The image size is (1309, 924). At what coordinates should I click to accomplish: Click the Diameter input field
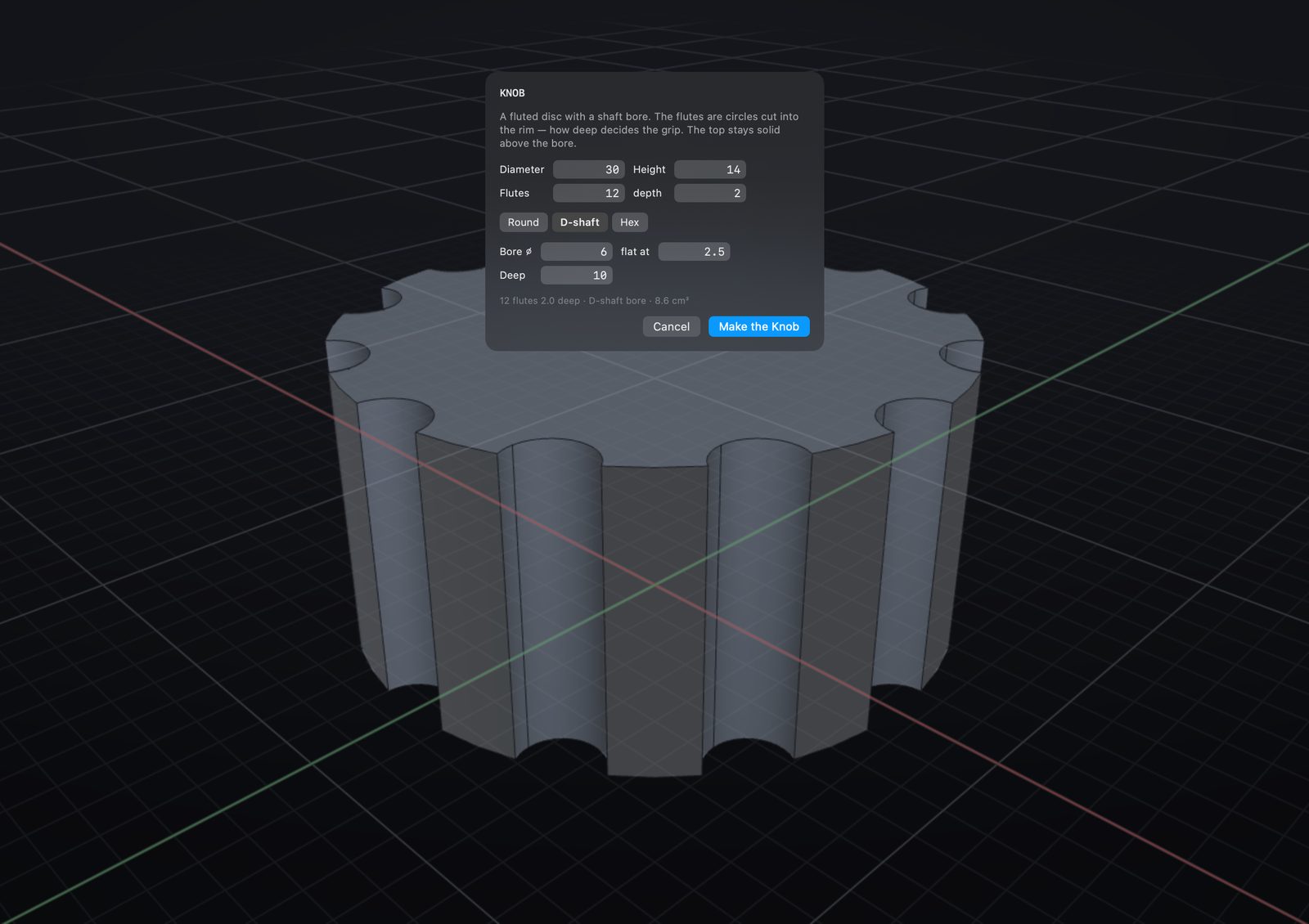pos(589,170)
